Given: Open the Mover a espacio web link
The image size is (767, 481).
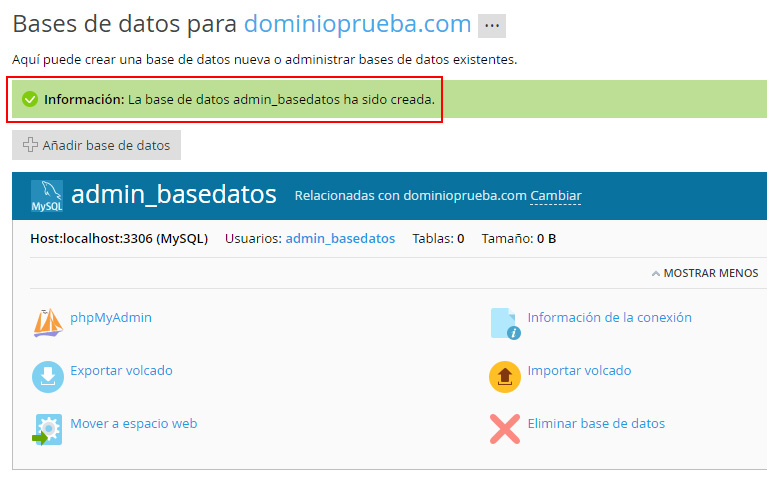Looking at the screenshot, I should click(134, 423).
